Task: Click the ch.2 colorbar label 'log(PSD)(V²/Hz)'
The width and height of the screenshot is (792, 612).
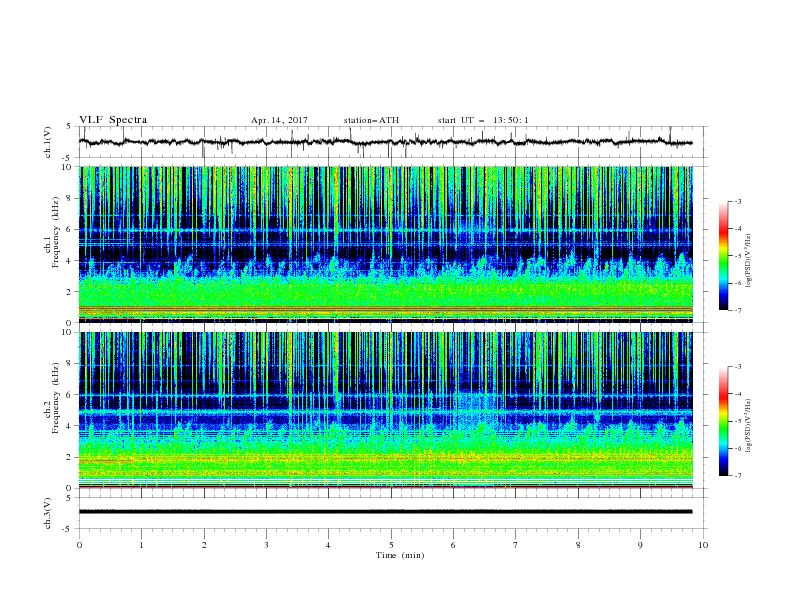Action: (749, 426)
